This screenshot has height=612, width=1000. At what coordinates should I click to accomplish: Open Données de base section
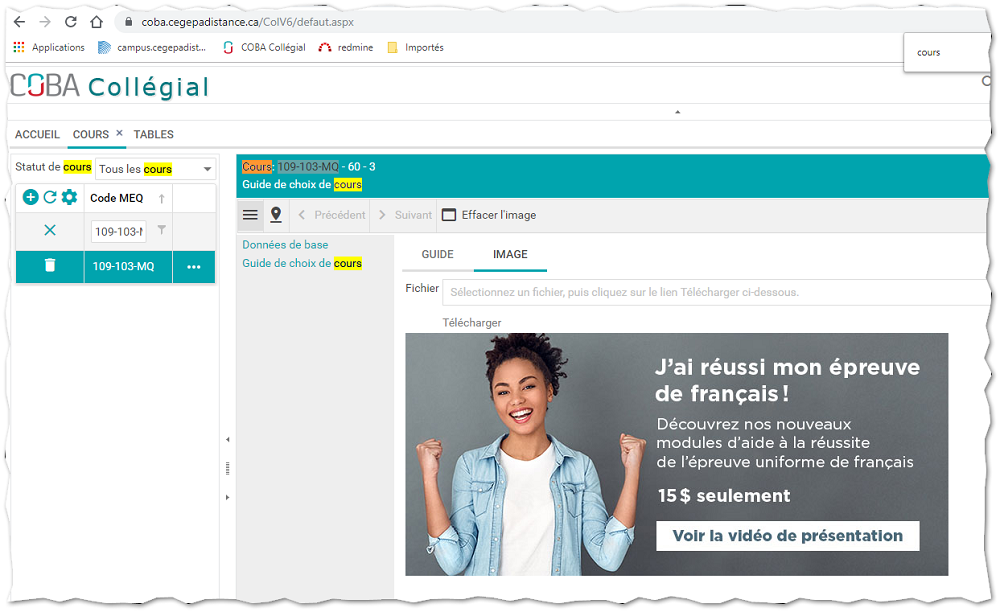point(285,244)
